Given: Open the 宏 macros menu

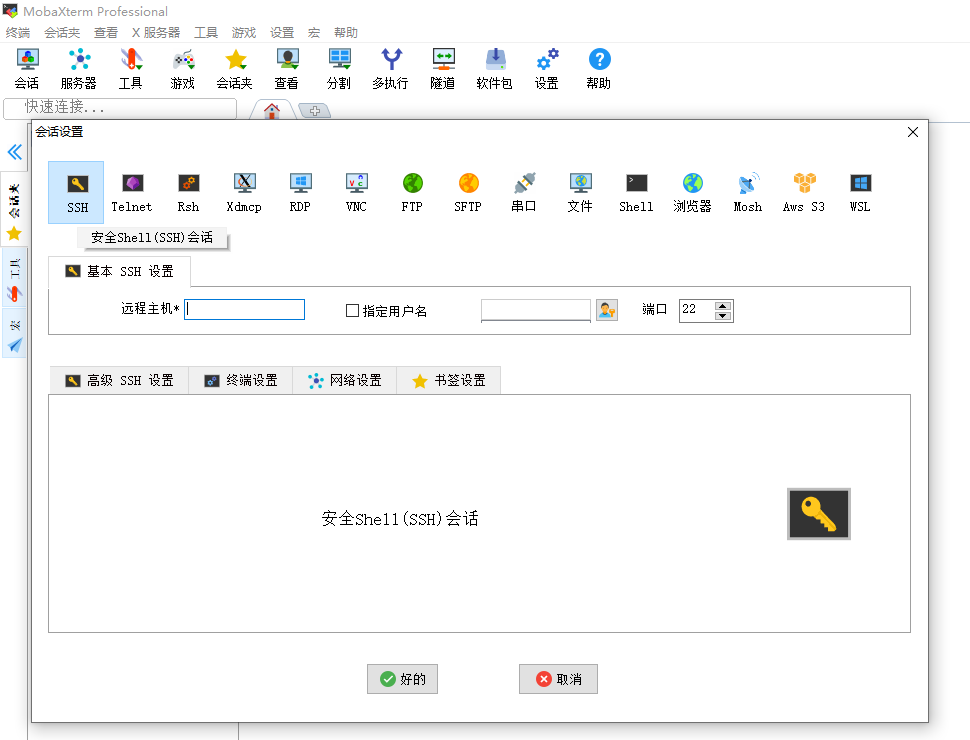Looking at the screenshot, I should pyautogui.click(x=314, y=33).
